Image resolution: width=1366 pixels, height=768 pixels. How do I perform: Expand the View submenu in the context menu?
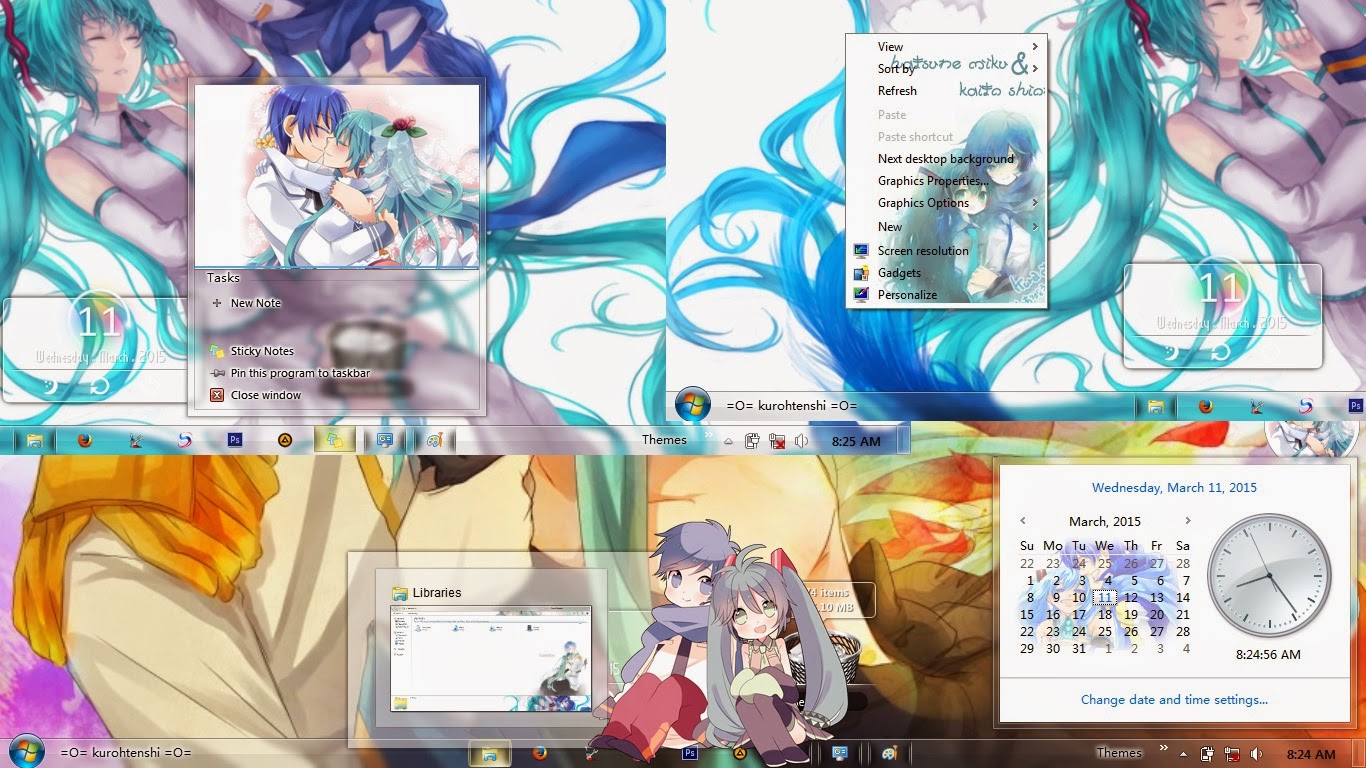tap(946, 47)
